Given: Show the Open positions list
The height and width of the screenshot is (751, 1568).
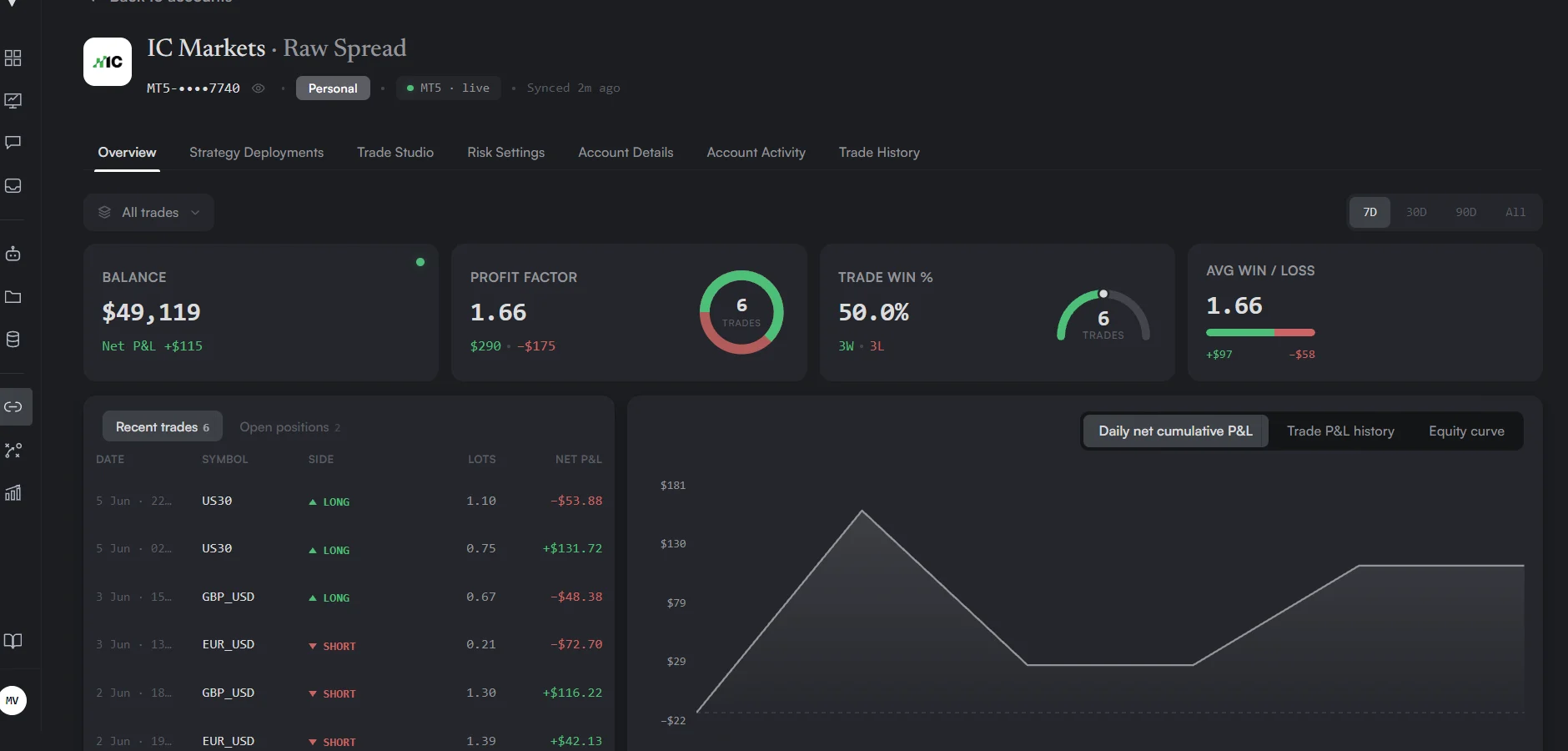Looking at the screenshot, I should click(289, 427).
